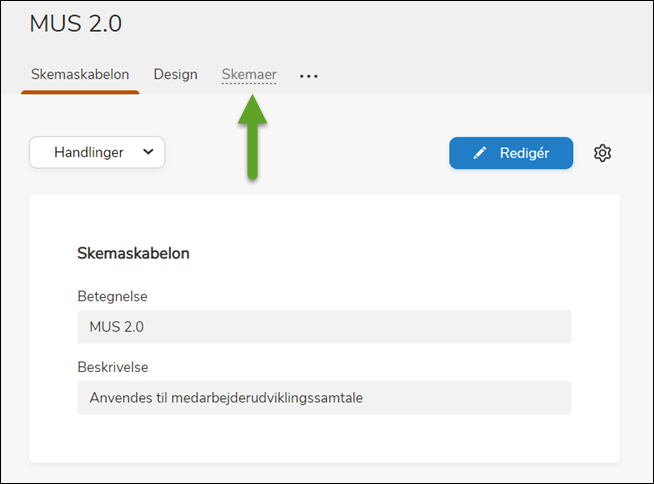Screen dimensions: 654x484
Task: Expand the Handlinger dropdown
Action: (97, 152)
